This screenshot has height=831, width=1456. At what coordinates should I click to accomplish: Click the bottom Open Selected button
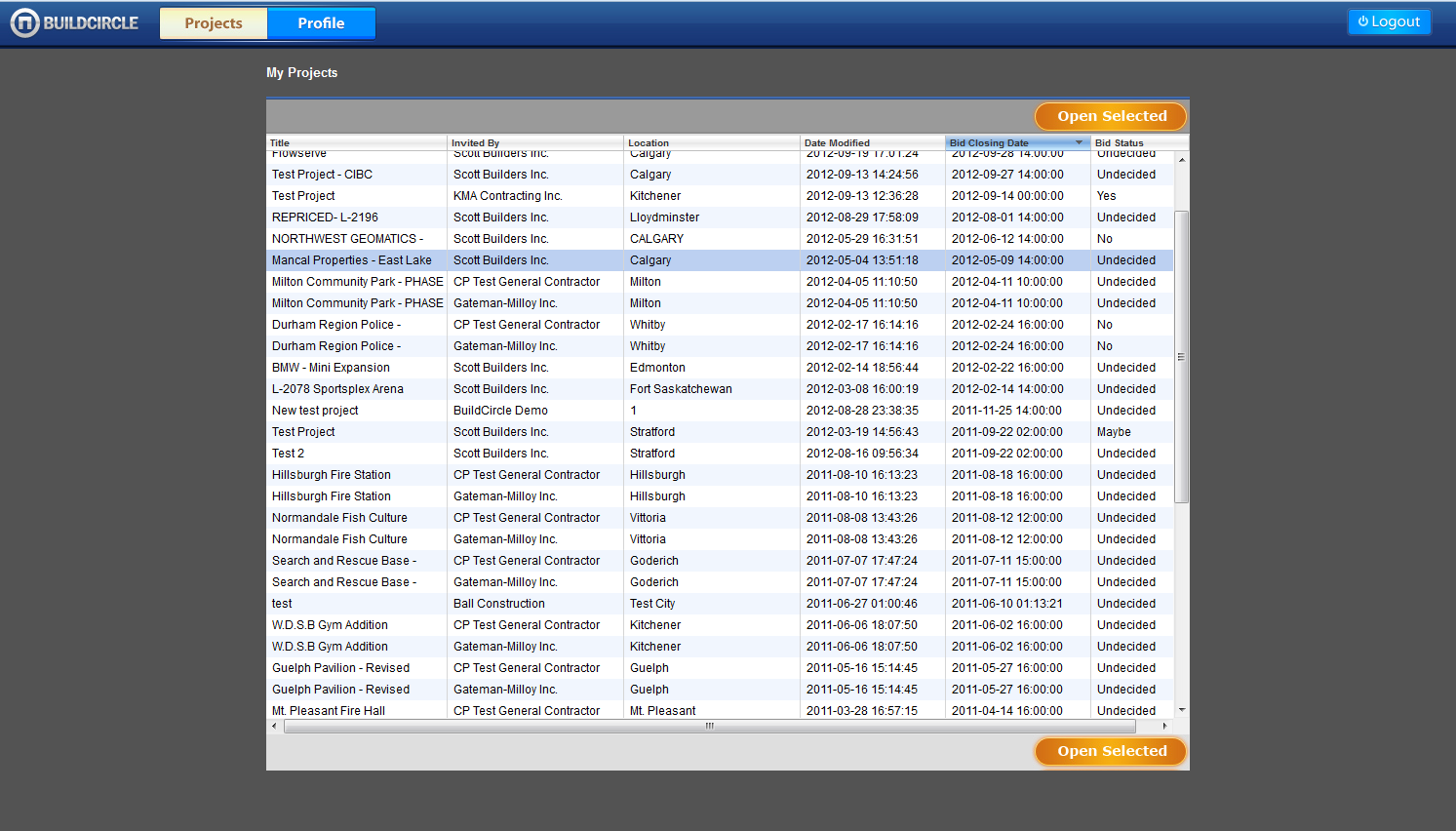coord(1111,751)
